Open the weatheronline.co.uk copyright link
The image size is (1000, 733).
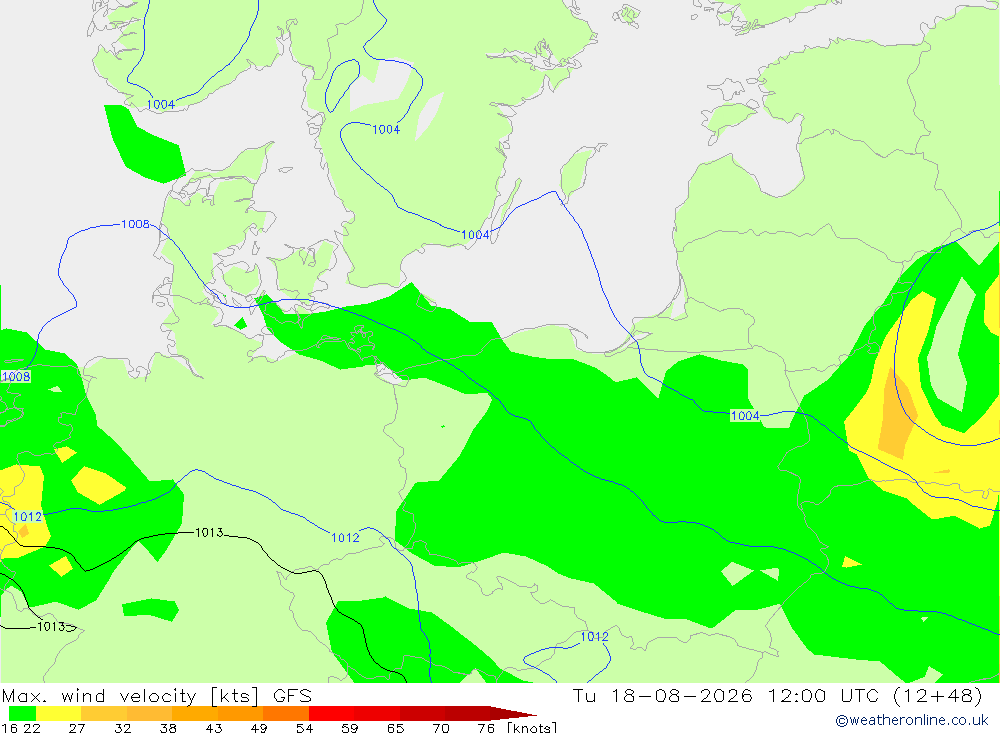pos(912,720)
